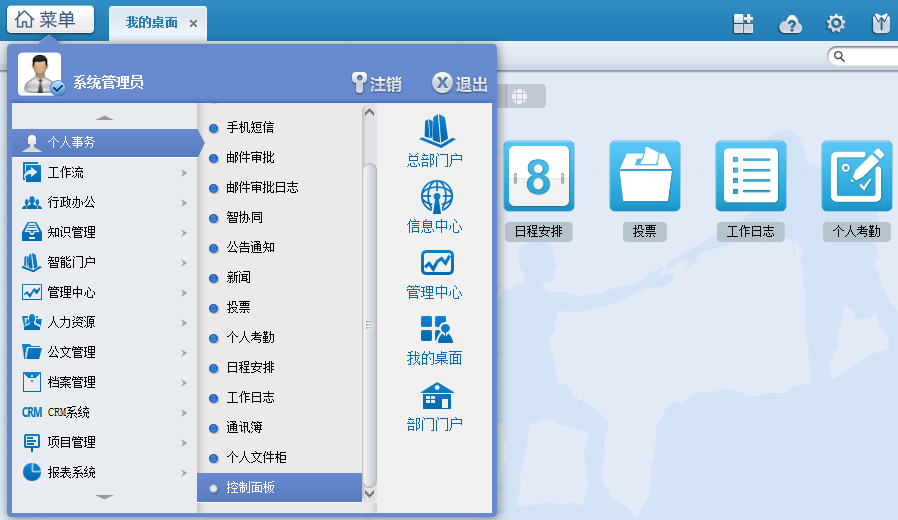Viewport: 898px width, 520px height.
Task: Select 邮件审批 from the submenu
Action: point(250,157)
